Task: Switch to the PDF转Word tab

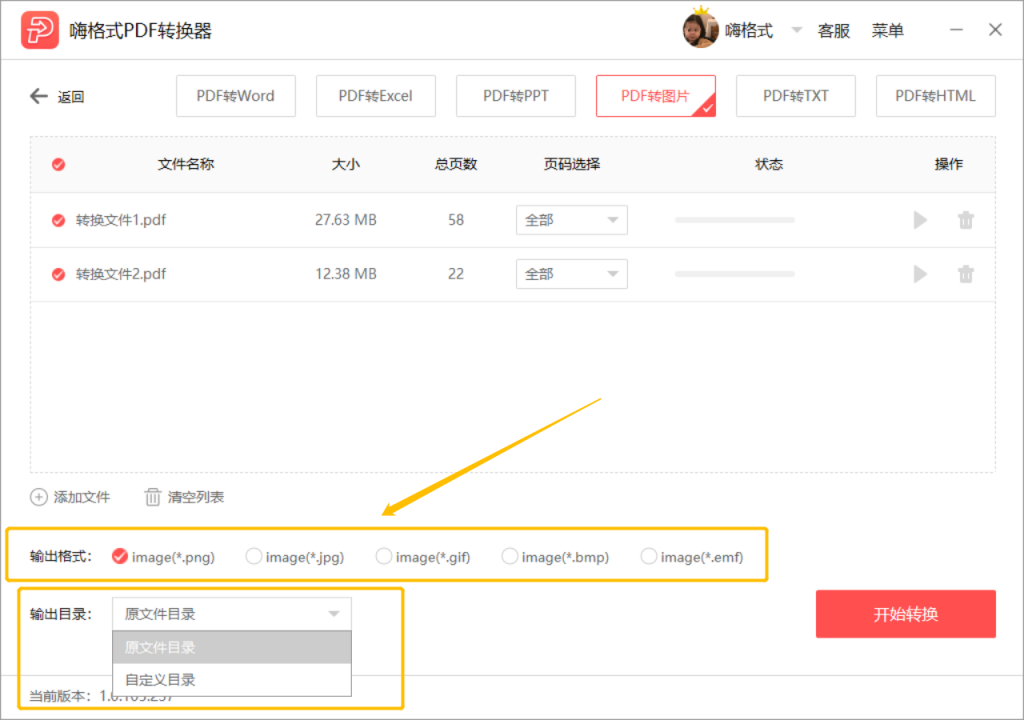Action: [x=236, y=96]
